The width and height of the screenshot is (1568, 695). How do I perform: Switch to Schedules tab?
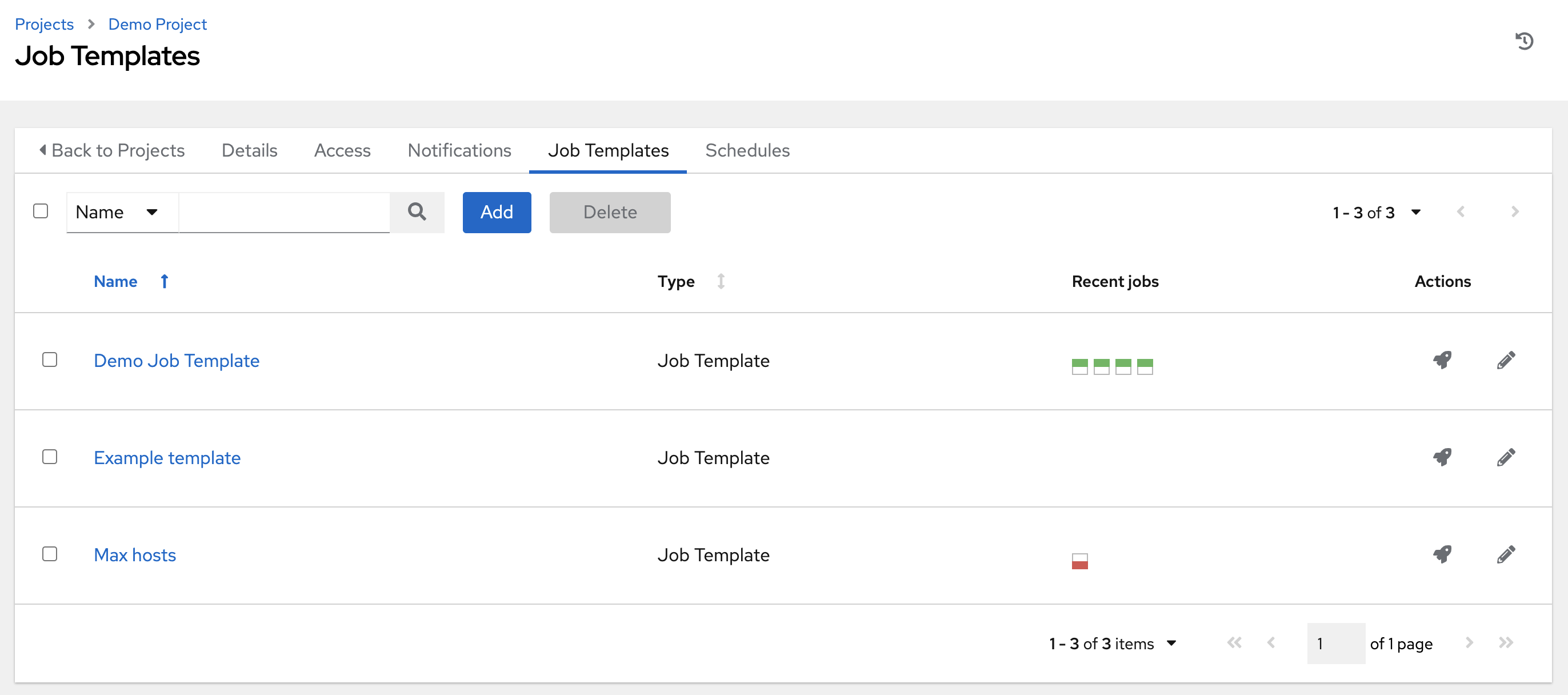point(748,151)
